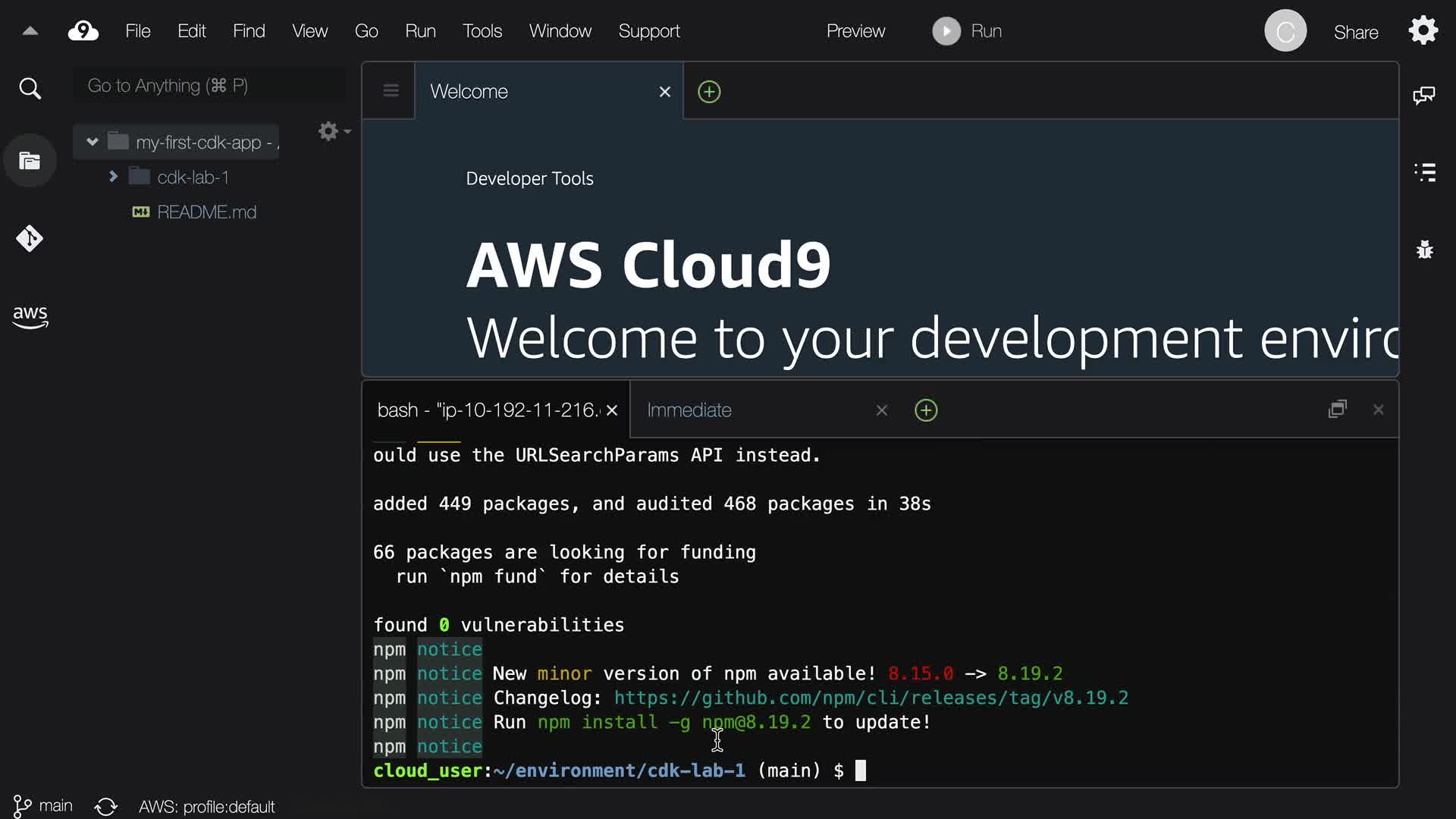Open the Search panel magnifier icon

pos(30,89)
